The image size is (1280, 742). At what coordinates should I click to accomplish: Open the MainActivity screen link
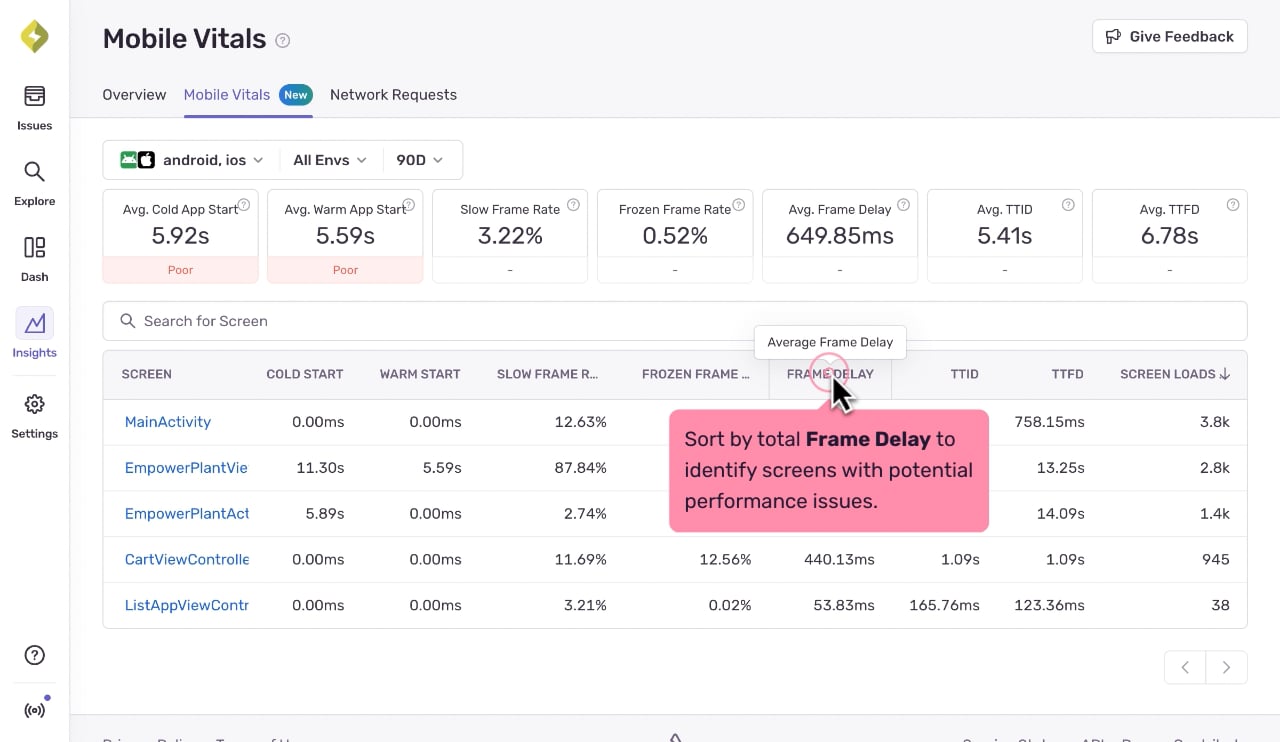[x=168, y=422]
